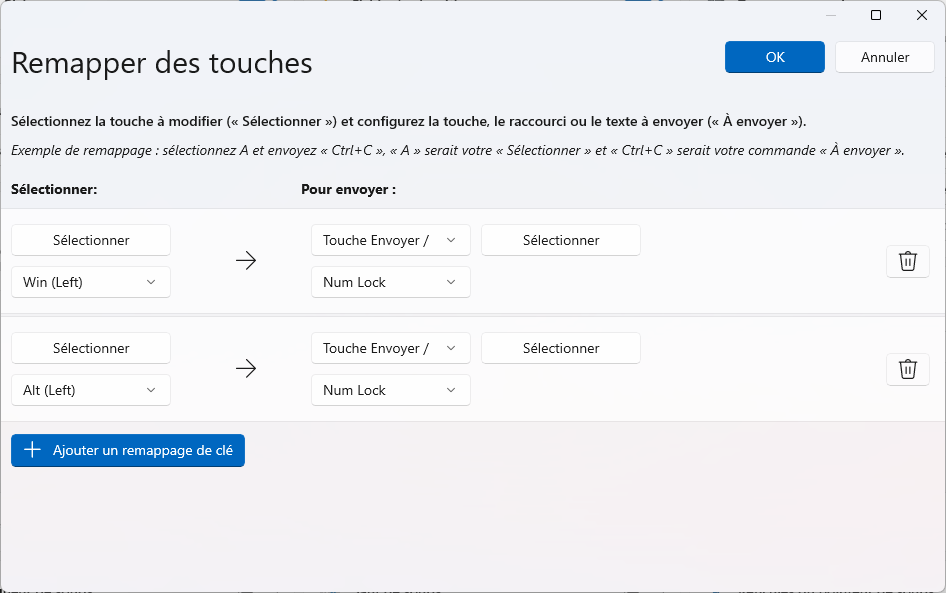
Task: Click the arrow icon in the Win (Left) row
Action: pyautogui.click(x=246, y=261)
